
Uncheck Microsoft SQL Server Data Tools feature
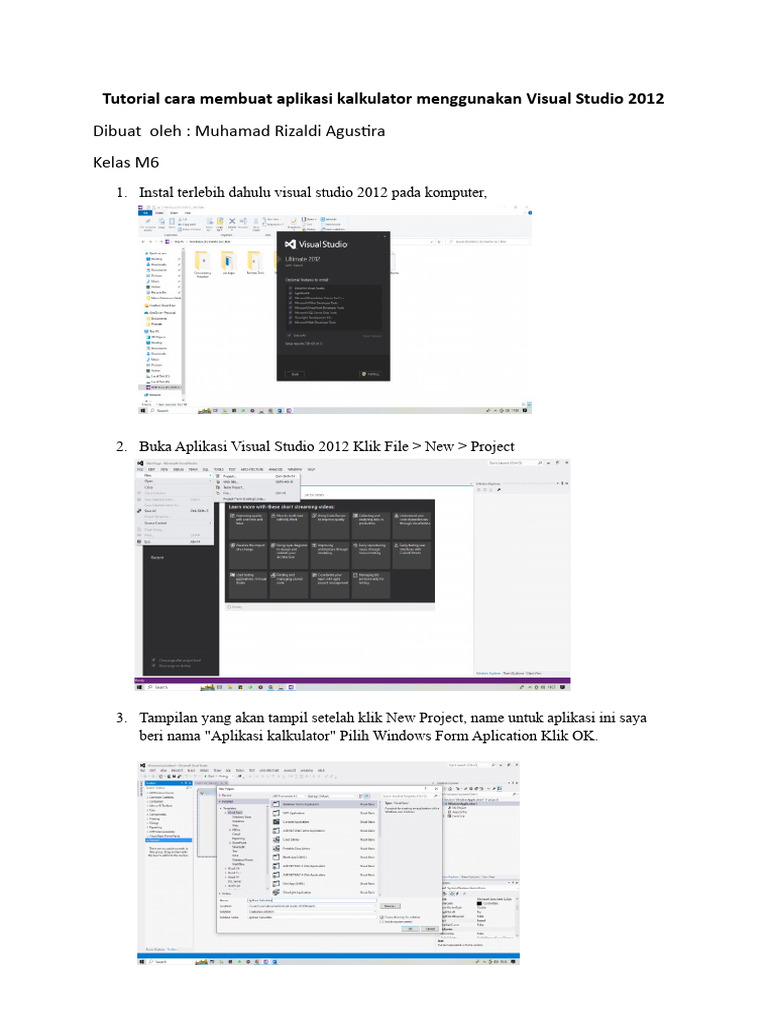click(x=290, y=313)
